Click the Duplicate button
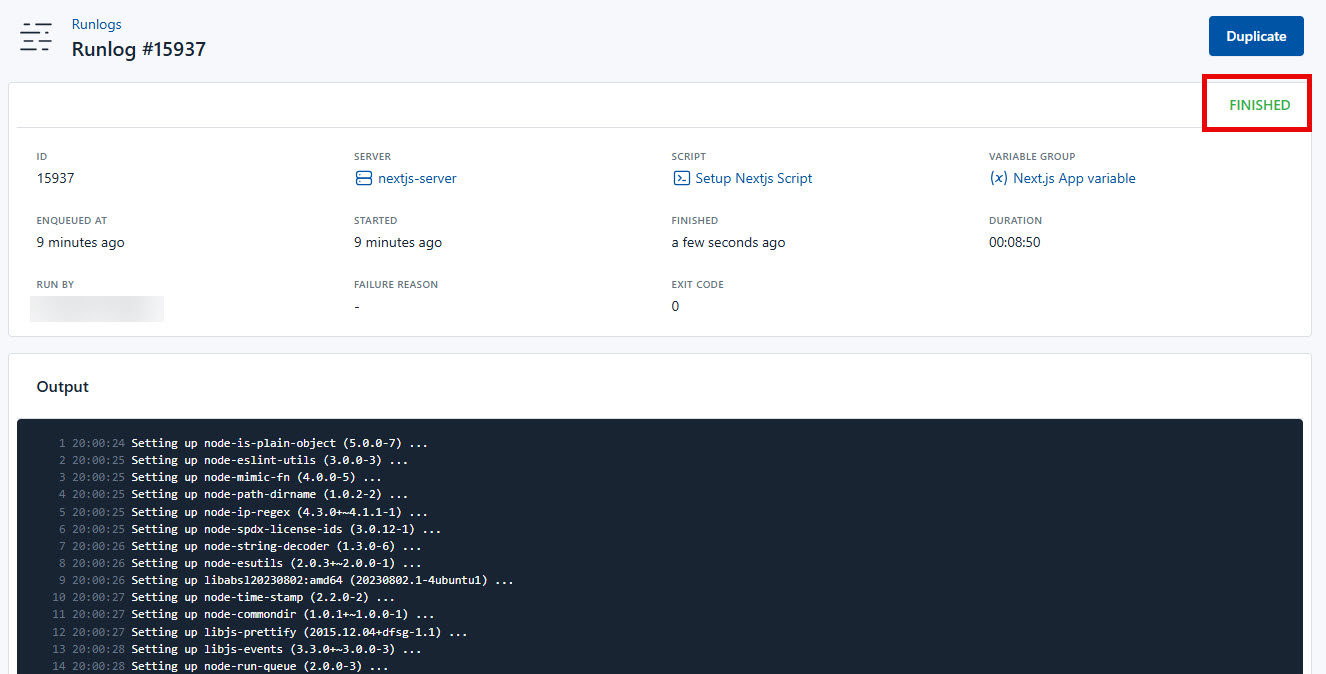 pyautogui.click(x=1256, y=35)
